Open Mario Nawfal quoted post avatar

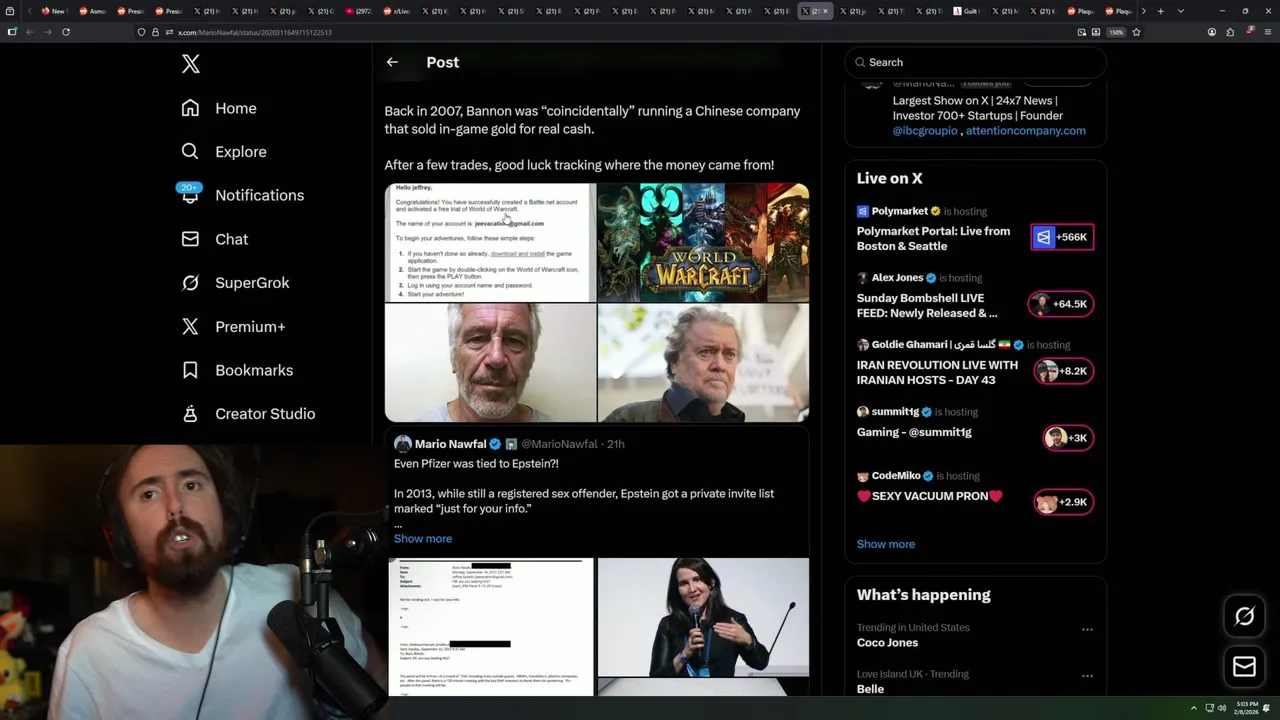point(402,444)
